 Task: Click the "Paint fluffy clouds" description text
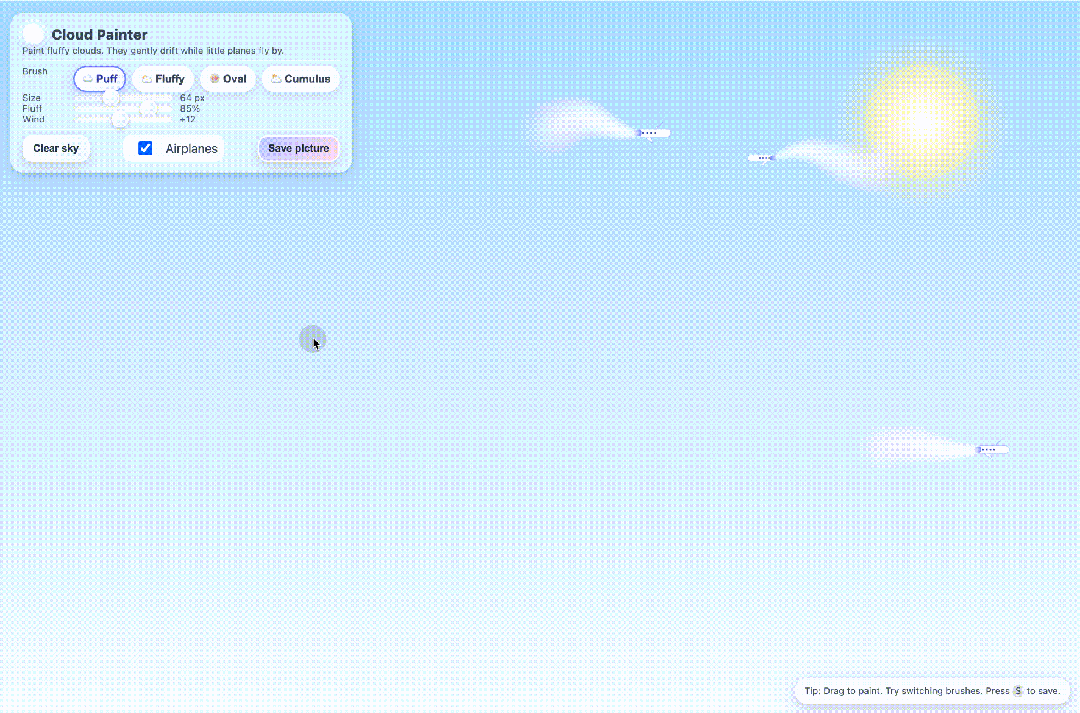coord(153,50)
